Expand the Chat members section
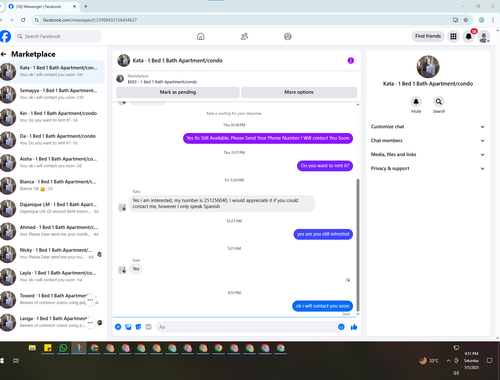 428,141
